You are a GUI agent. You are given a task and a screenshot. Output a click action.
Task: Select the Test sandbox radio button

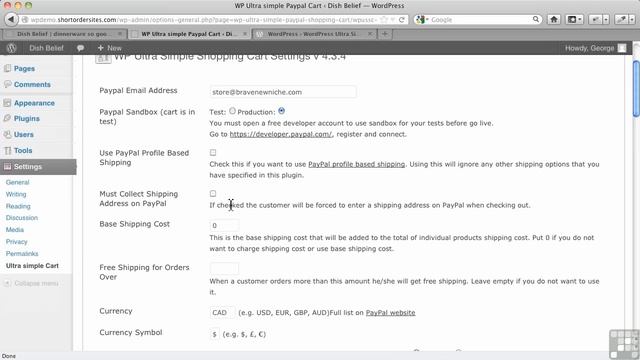pyautogui.click(x=232, y=111)
